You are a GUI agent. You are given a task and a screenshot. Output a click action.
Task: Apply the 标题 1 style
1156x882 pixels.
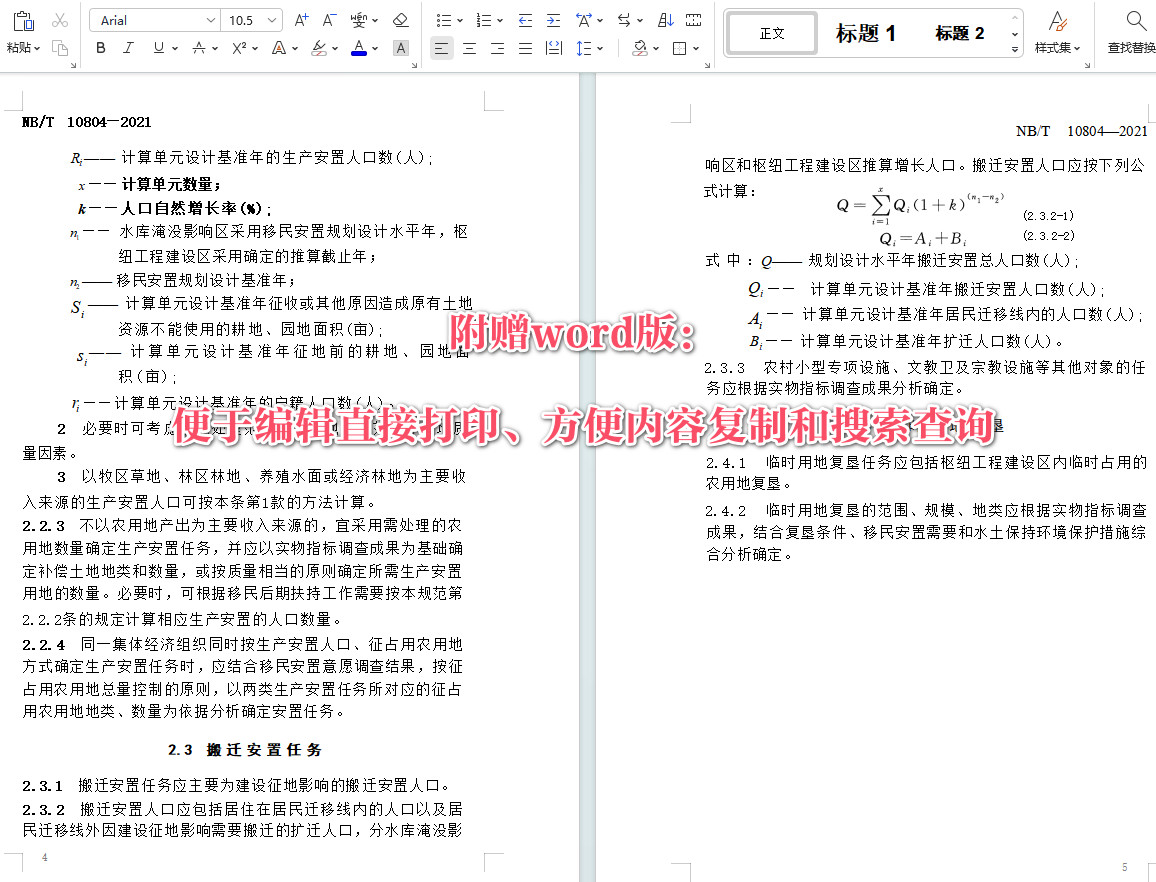[x=865, y=32]
